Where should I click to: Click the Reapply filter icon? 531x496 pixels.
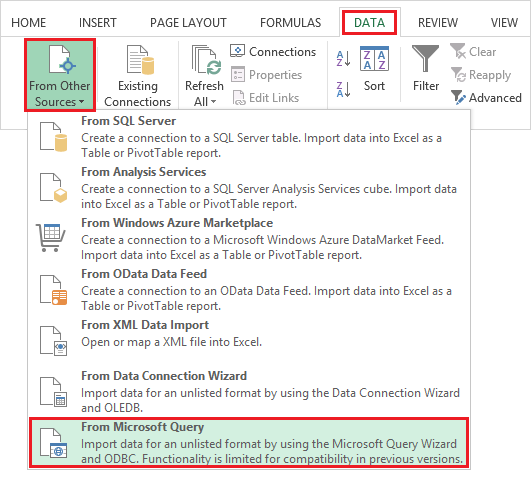click(x=459, y=74)
